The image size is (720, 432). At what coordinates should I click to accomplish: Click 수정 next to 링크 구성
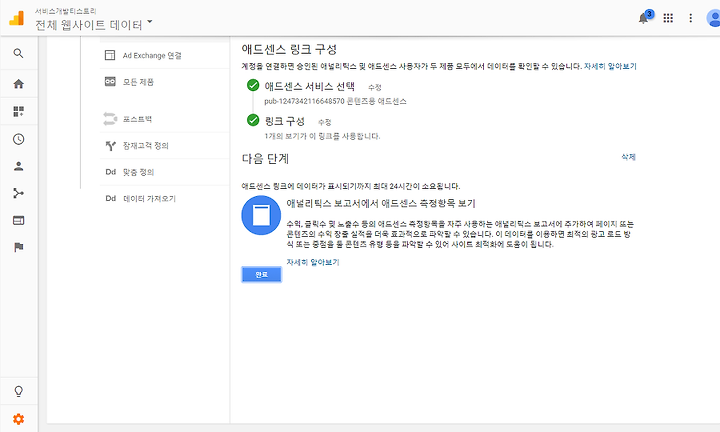pos(325,122)
